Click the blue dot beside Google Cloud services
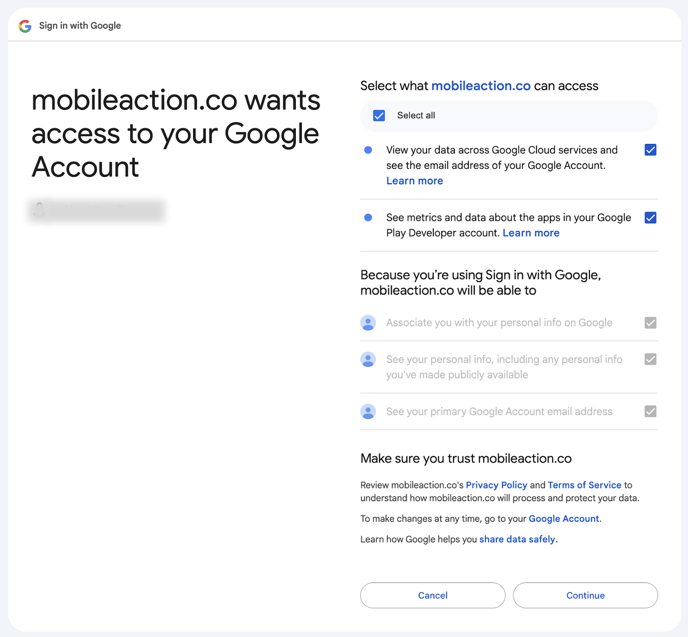The image size is (688, 637). pos(368,150)
